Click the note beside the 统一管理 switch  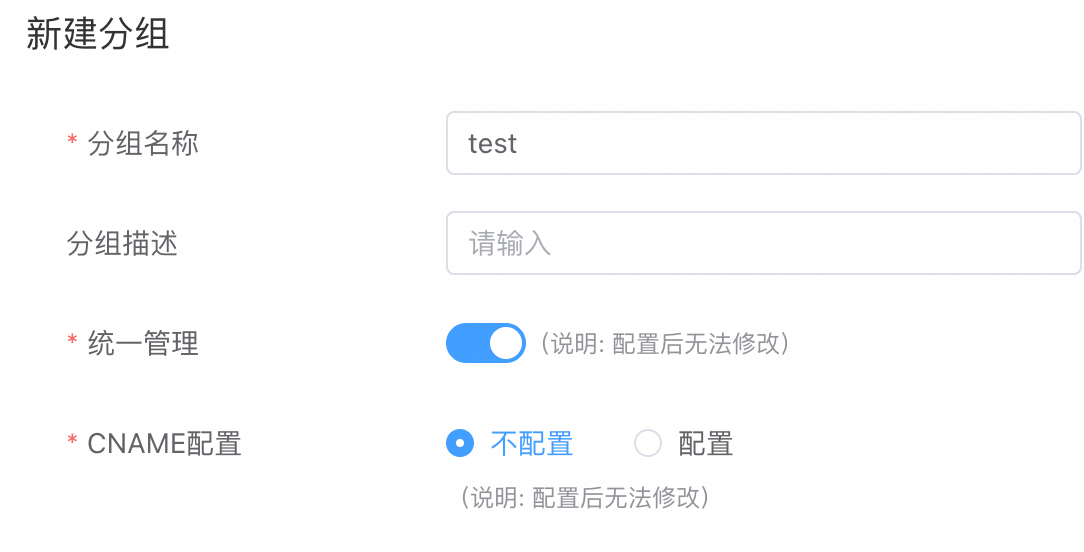coord(666,344)
